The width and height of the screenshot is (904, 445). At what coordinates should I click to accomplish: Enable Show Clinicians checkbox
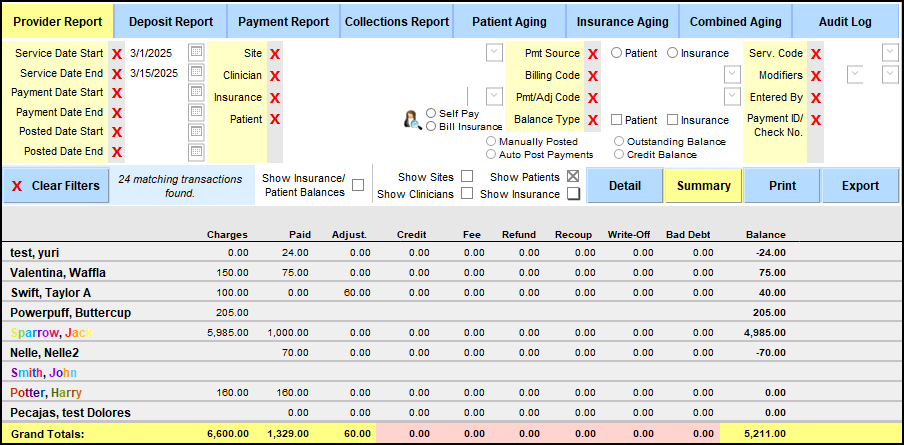pos(468,193)
